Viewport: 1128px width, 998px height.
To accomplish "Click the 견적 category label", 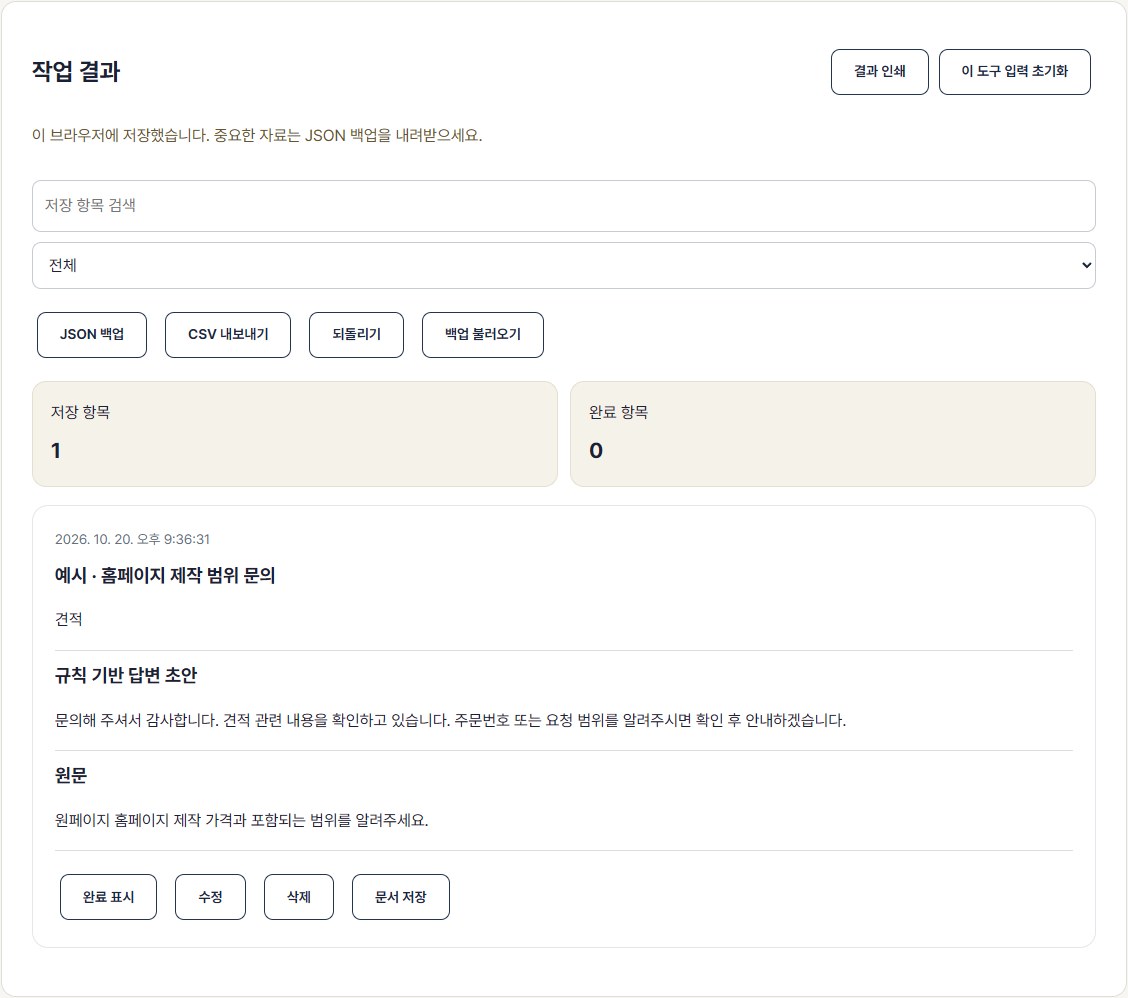I will click(68, 620).
